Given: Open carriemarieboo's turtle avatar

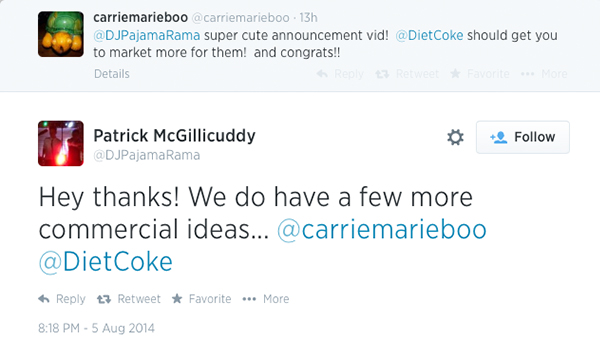Looking at the screenshot, I should pos(60,34).
